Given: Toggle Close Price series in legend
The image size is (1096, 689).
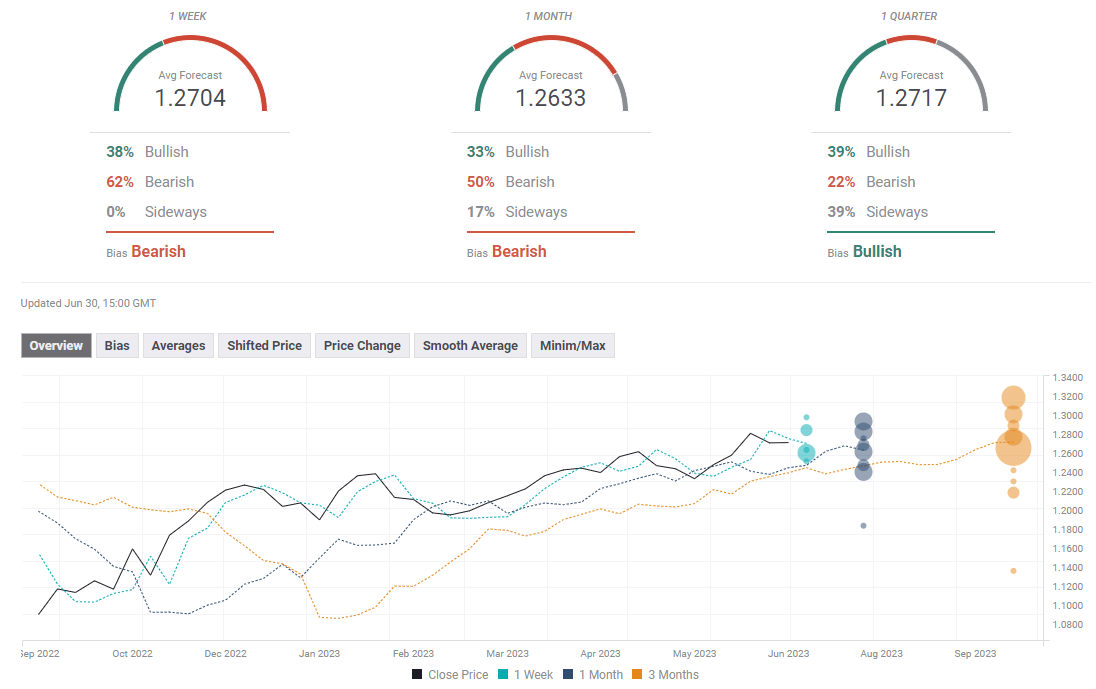Looking at the screenshot, I should point(450,675).
